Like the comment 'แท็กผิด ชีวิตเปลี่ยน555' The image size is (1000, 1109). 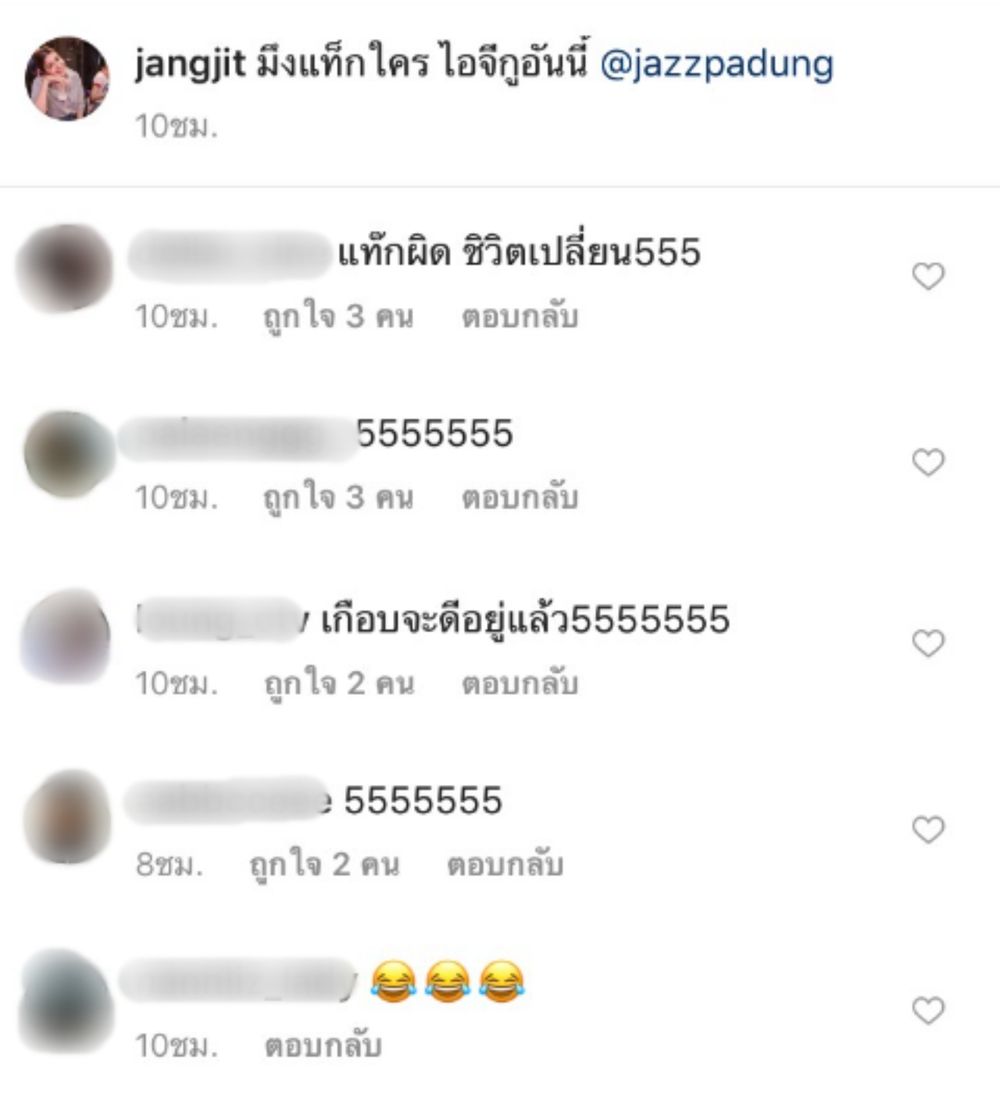coord(928,276)
